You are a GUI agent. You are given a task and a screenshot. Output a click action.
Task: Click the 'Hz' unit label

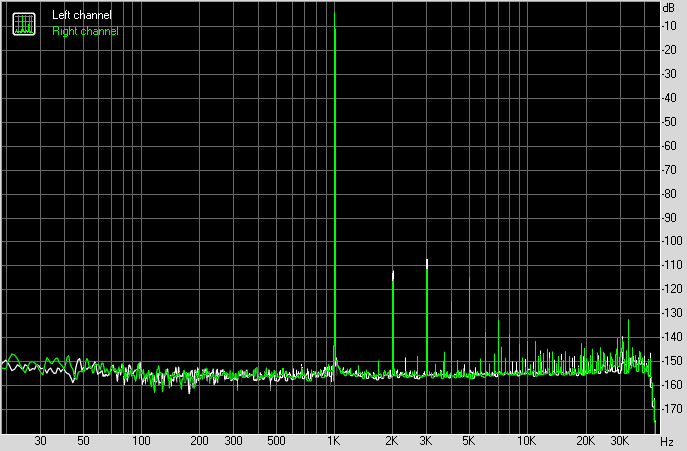(667, 442)
